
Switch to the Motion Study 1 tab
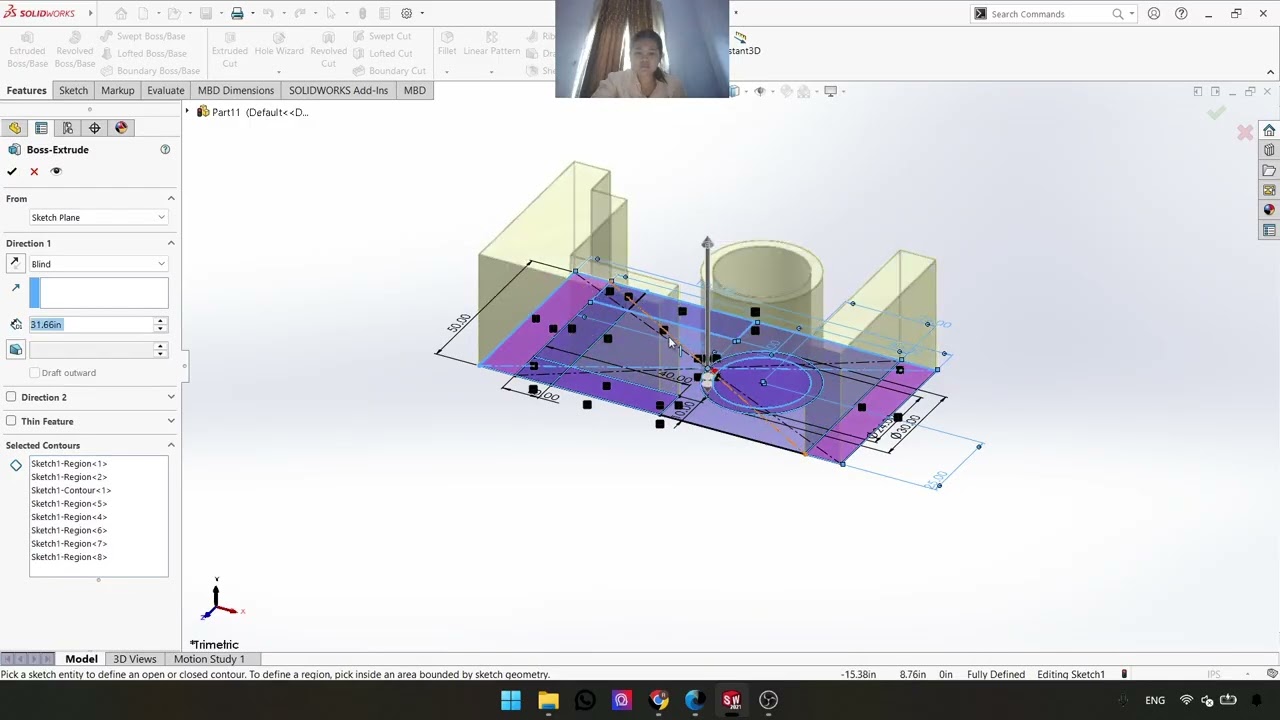(x=209, y=659)
